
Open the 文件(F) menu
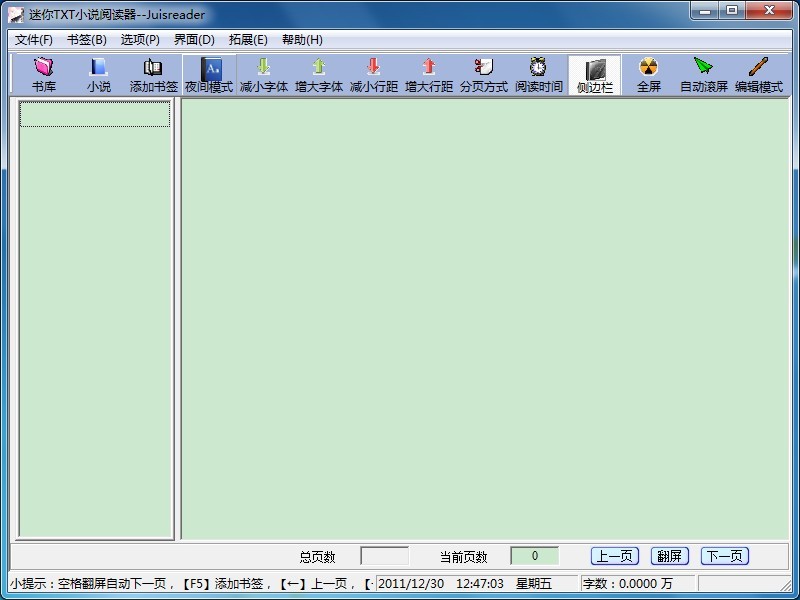coord(34,40)
